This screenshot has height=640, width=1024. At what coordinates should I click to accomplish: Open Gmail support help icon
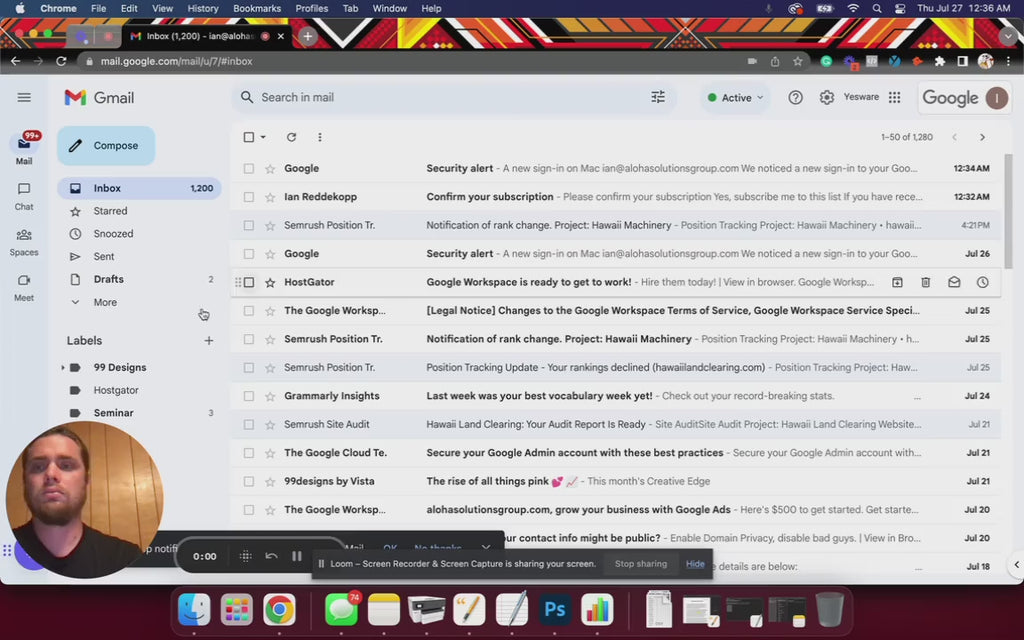pos(795,97)
